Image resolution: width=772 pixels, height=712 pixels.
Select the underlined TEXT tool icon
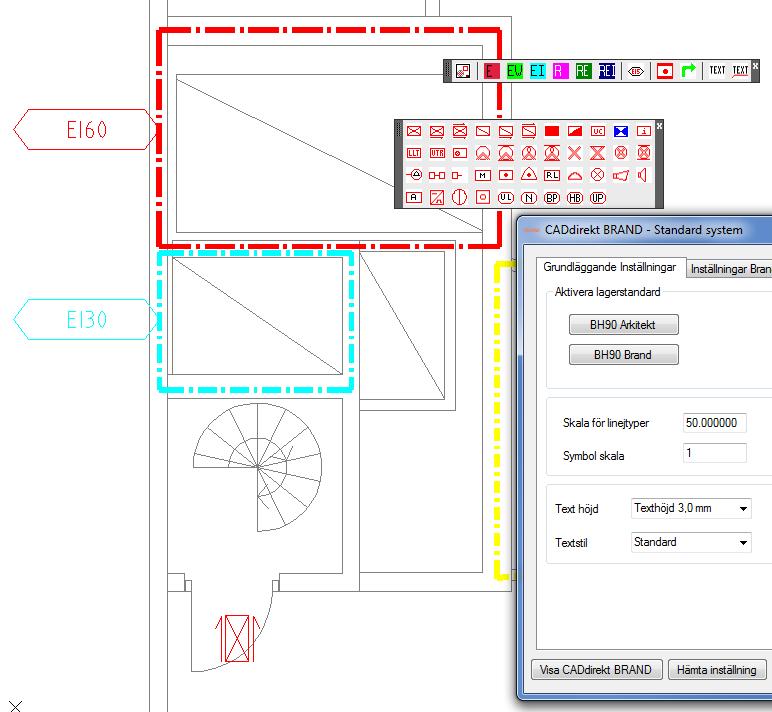point(740,71)
